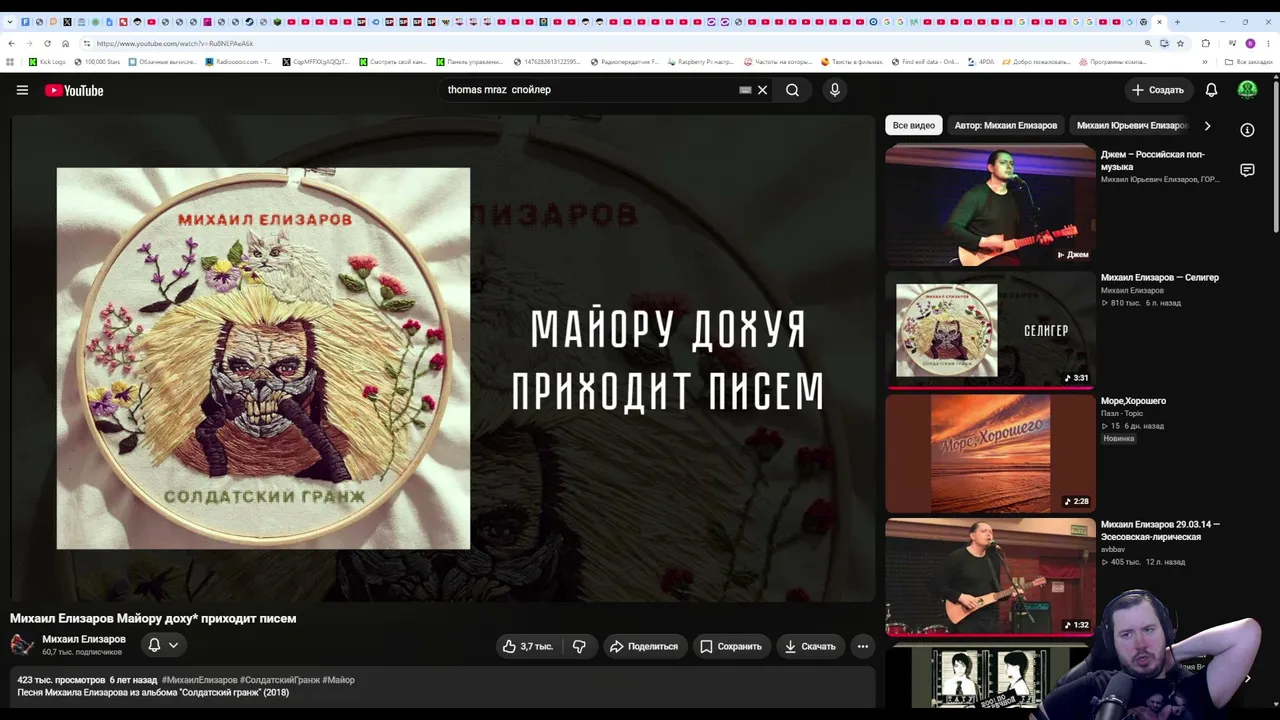Image resolution: width=1280 pixels, height=720 pixels.
Task: Click the browser address bar URL
Action: pyautogui.click(x=175, y=43)
